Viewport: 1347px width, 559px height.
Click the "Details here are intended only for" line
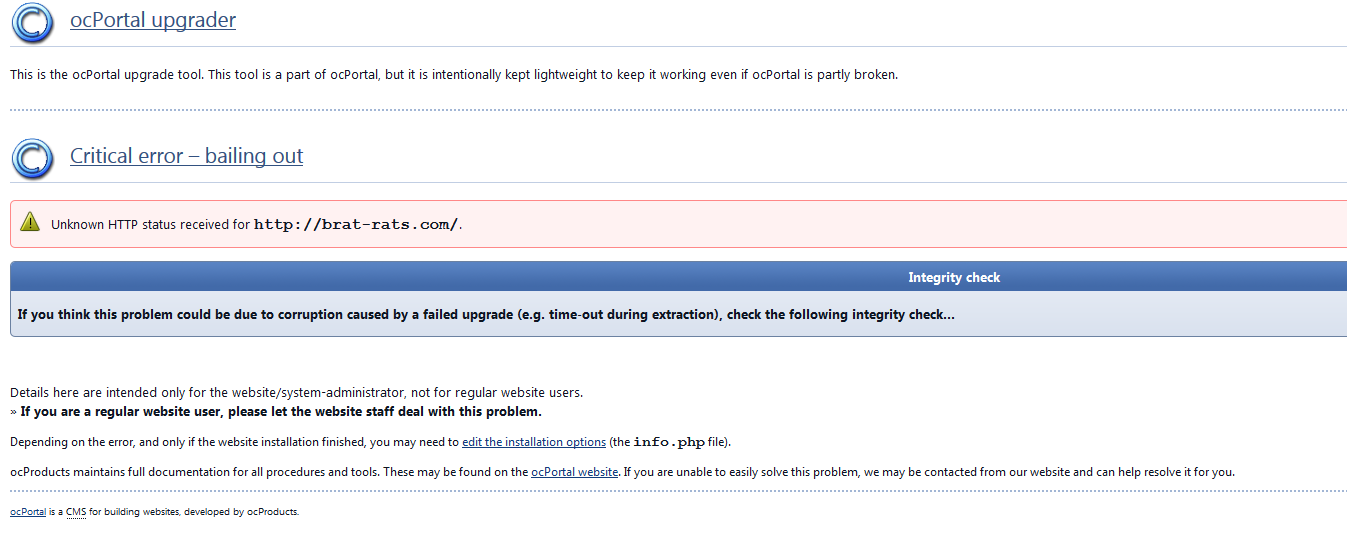coord(296,392)
